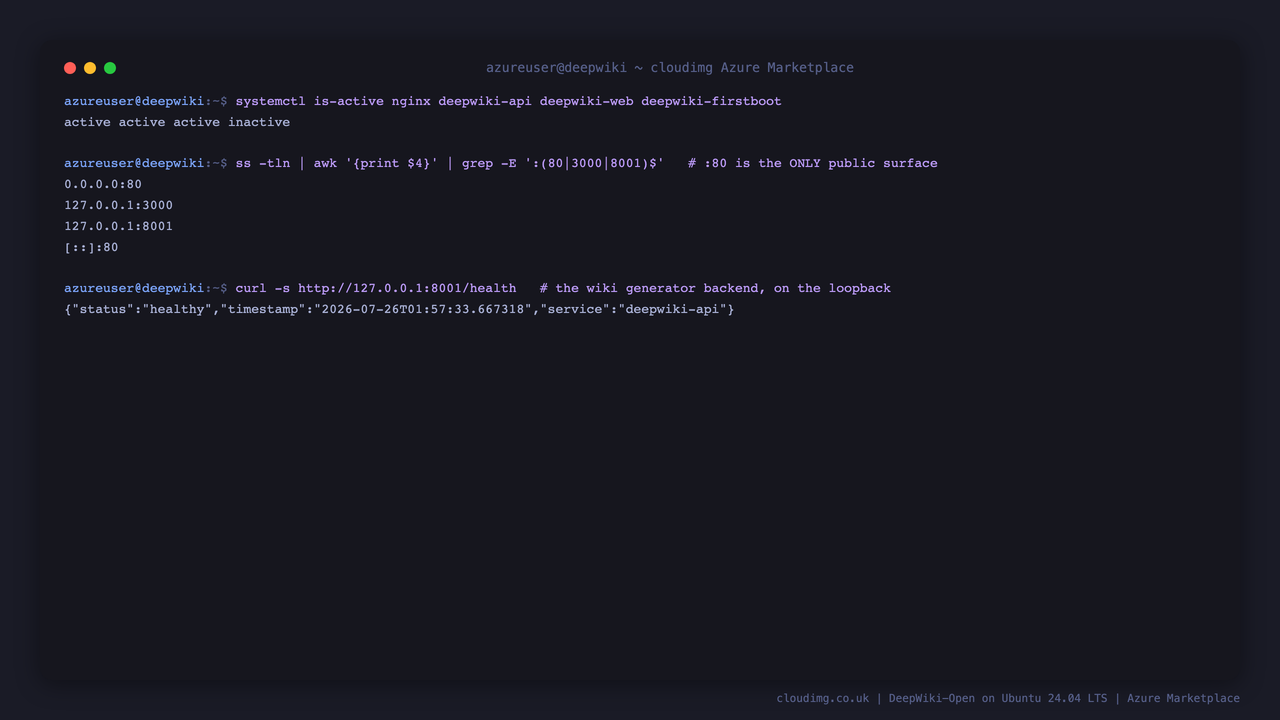Viewport: 1280px width, 720px height.
Task: Click the yellow minimize window dot
Action: pos(90,68)
